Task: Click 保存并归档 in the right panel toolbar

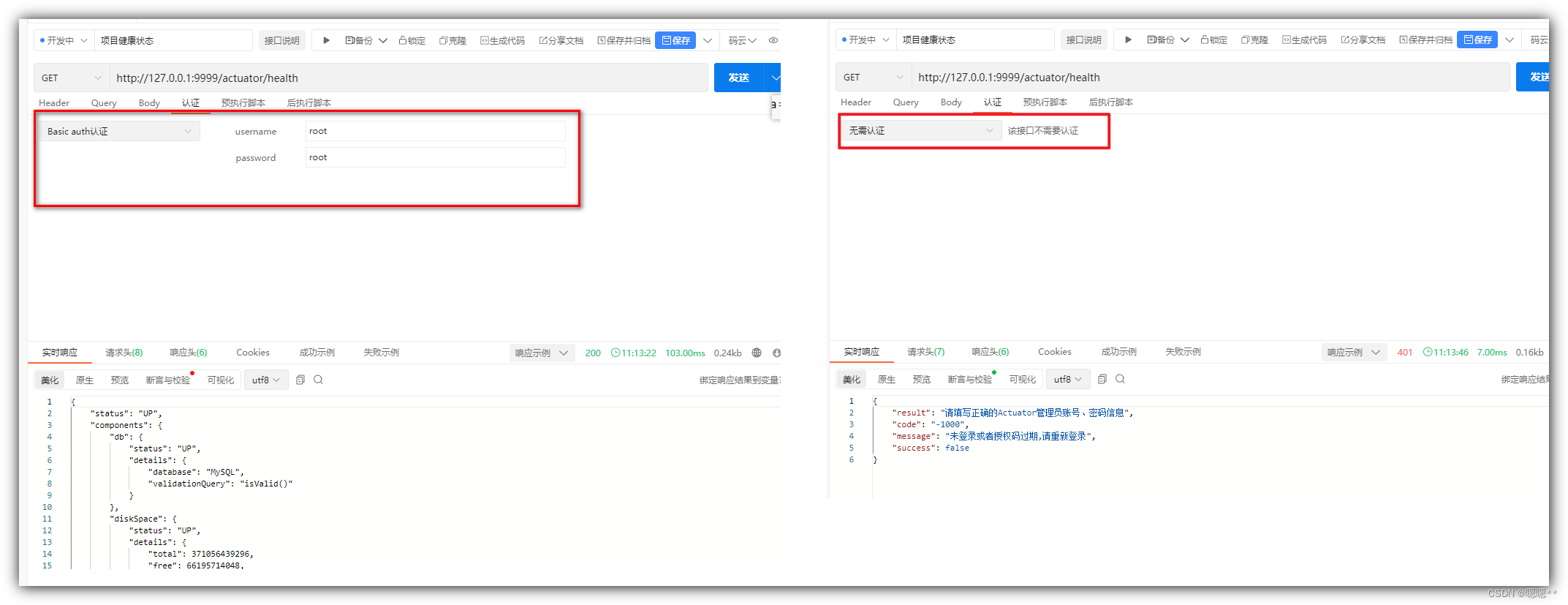Action: (1425, 40)
